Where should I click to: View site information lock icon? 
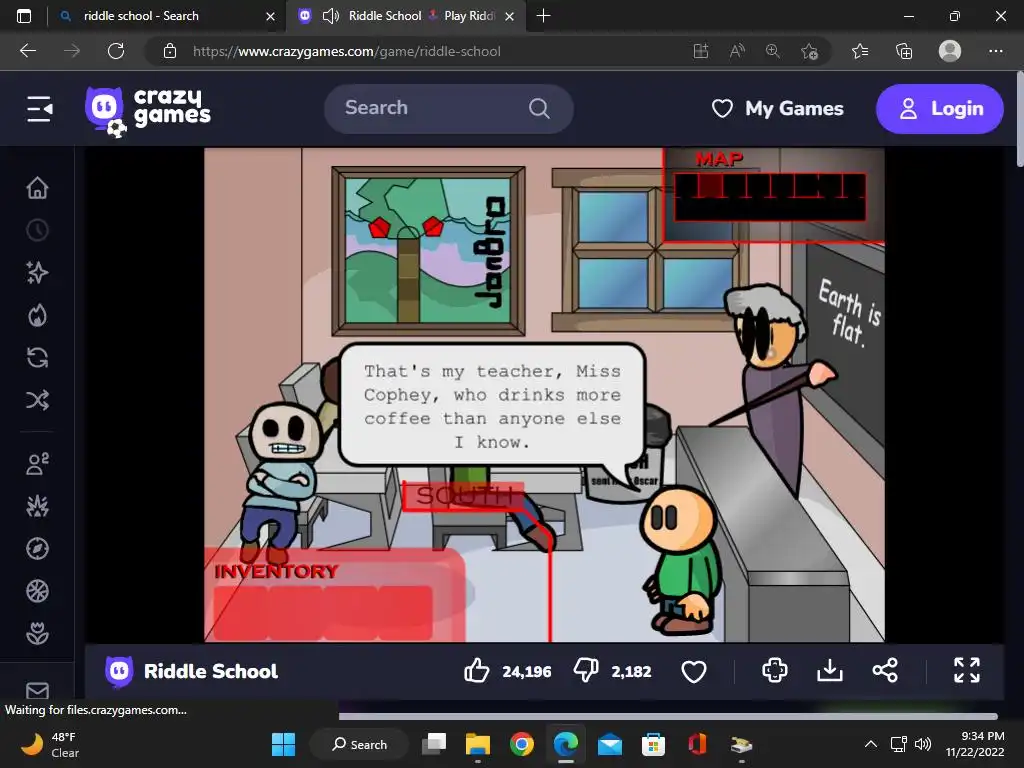coord(170,51)
